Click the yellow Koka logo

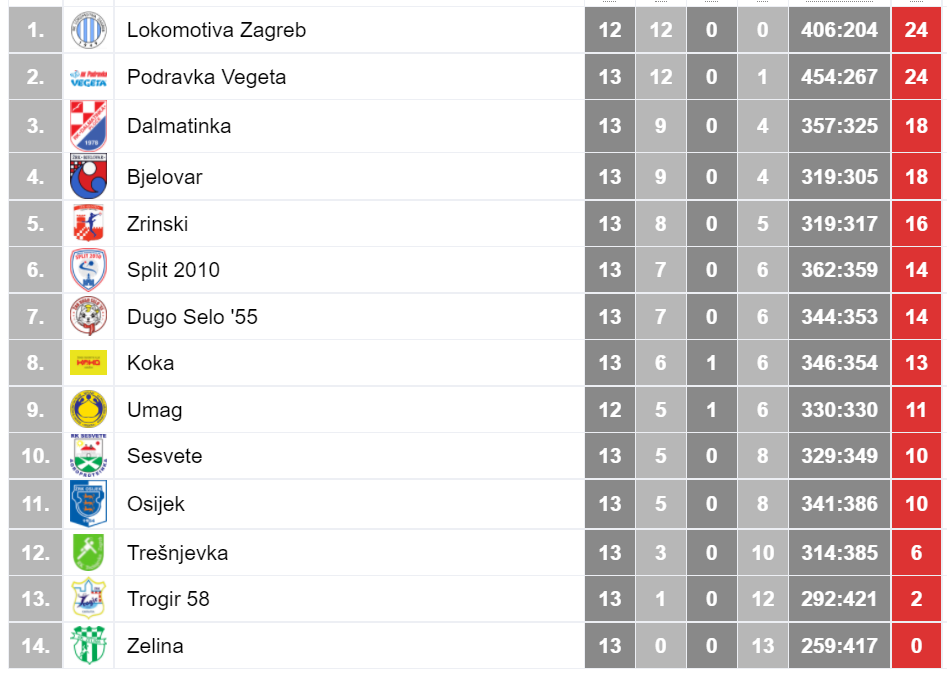pos(88,363)
